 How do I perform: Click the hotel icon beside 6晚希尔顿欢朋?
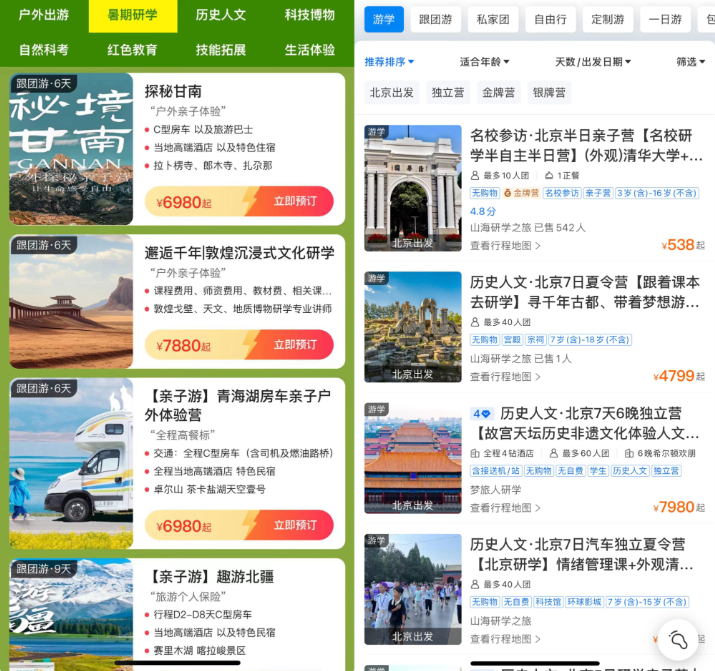(x=628, y=454)
